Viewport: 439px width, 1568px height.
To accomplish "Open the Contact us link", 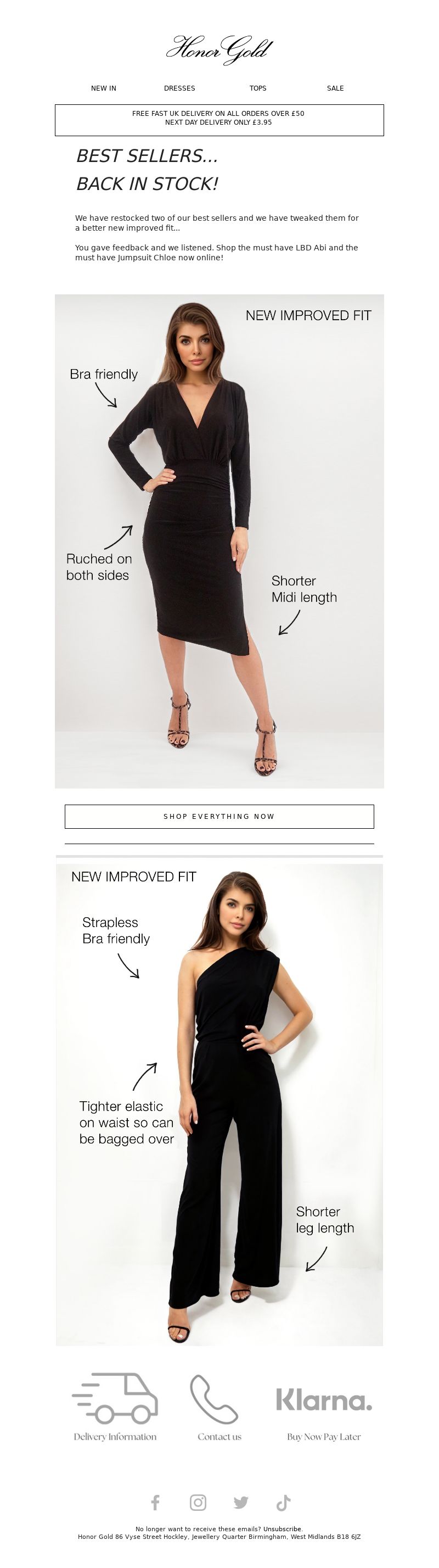I will (x=219, y=1437).
